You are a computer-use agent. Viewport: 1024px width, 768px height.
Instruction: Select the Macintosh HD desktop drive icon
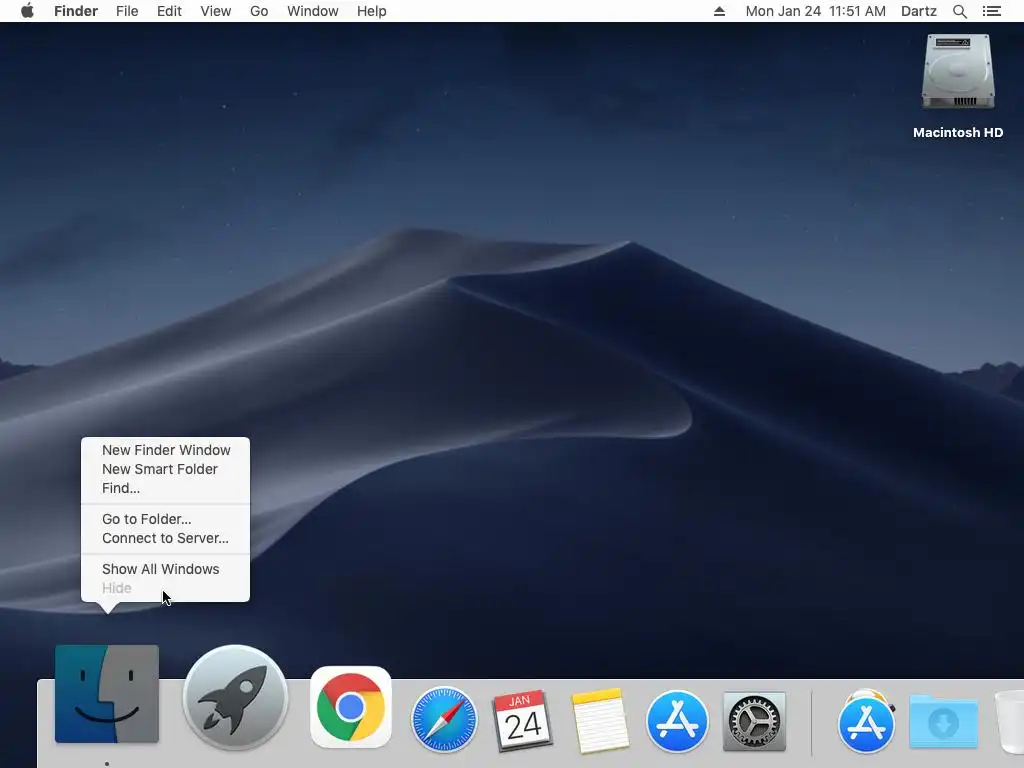[x=958, y=72]
